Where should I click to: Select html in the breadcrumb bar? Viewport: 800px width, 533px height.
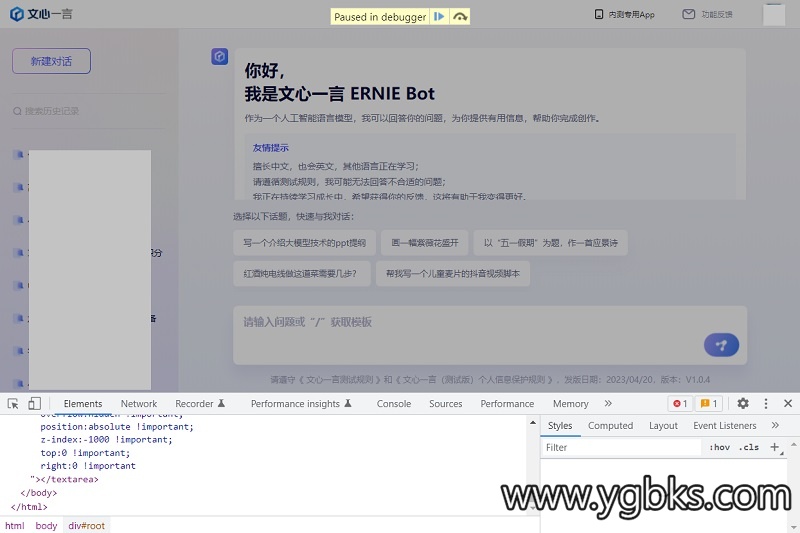[x=15, y=525]
